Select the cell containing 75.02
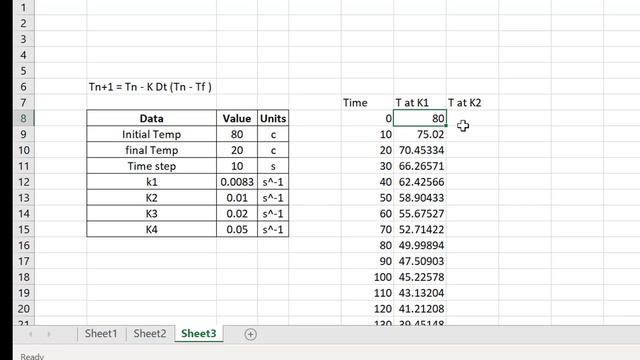The height and width of the screenshot is (360, 640). pyautogui.click(x=420, y=134)
